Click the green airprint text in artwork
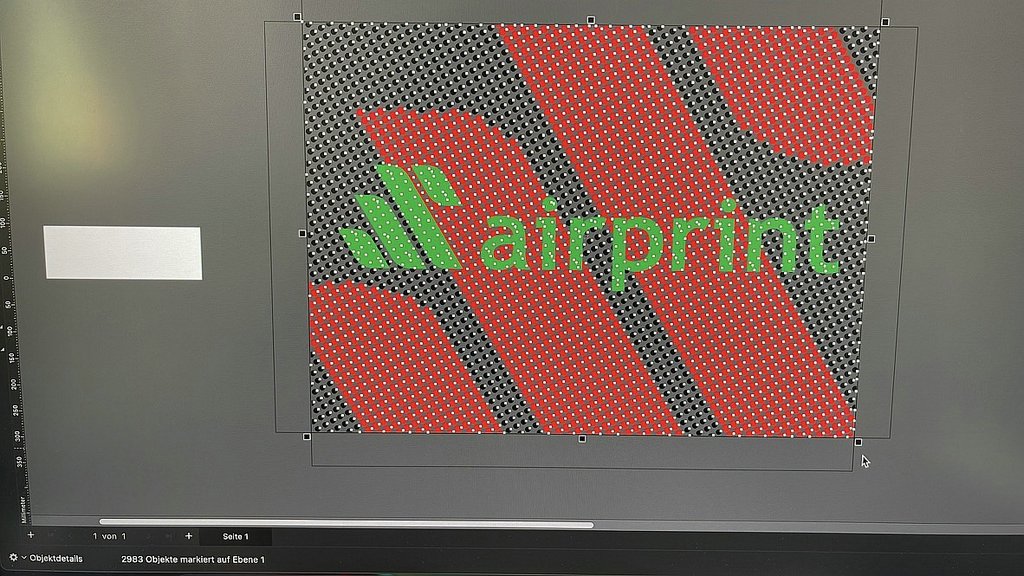This screenshot has height=576, width=1024. tap(660, 244)
